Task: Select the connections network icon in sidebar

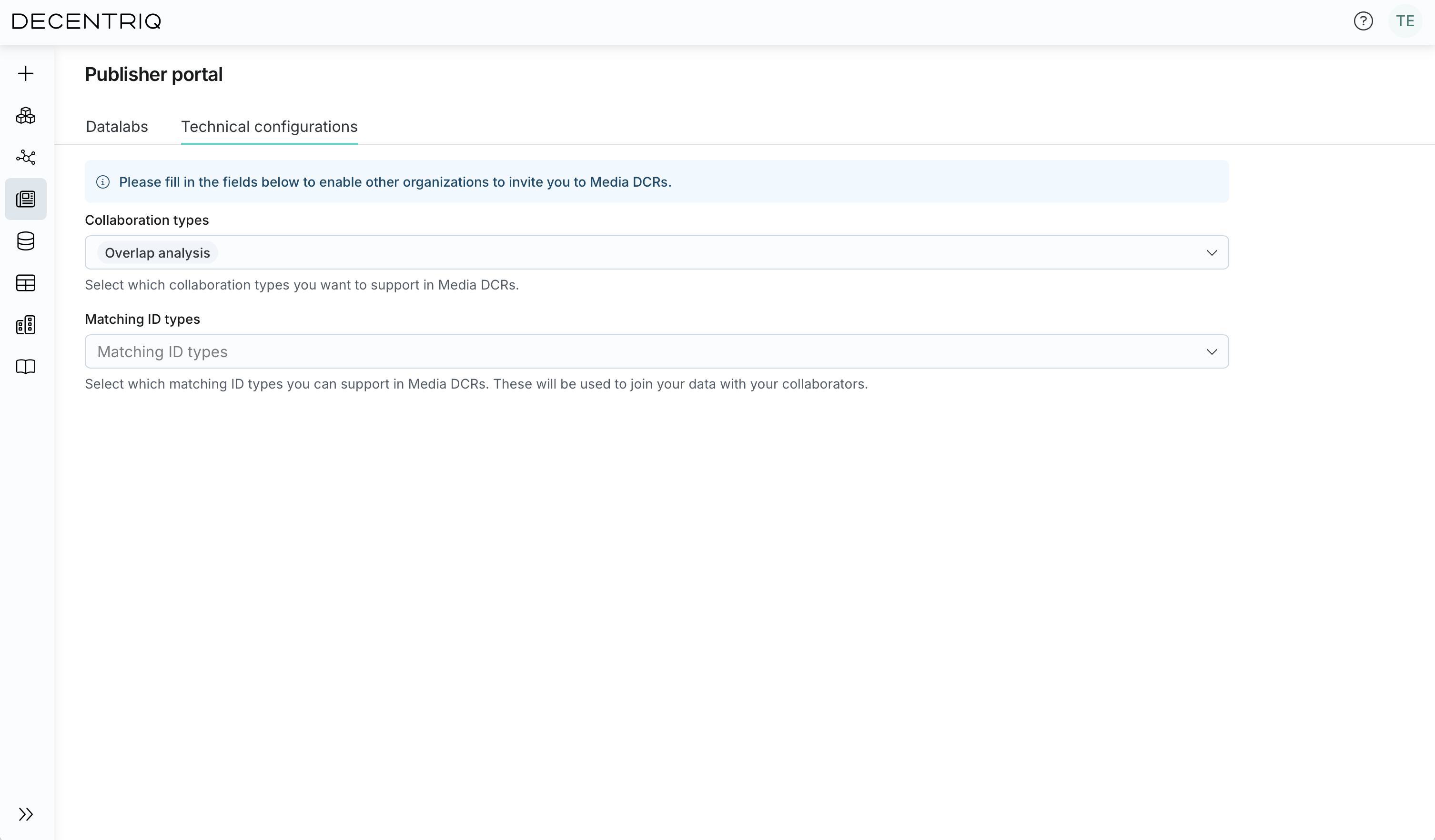Action: pos(26,157)
